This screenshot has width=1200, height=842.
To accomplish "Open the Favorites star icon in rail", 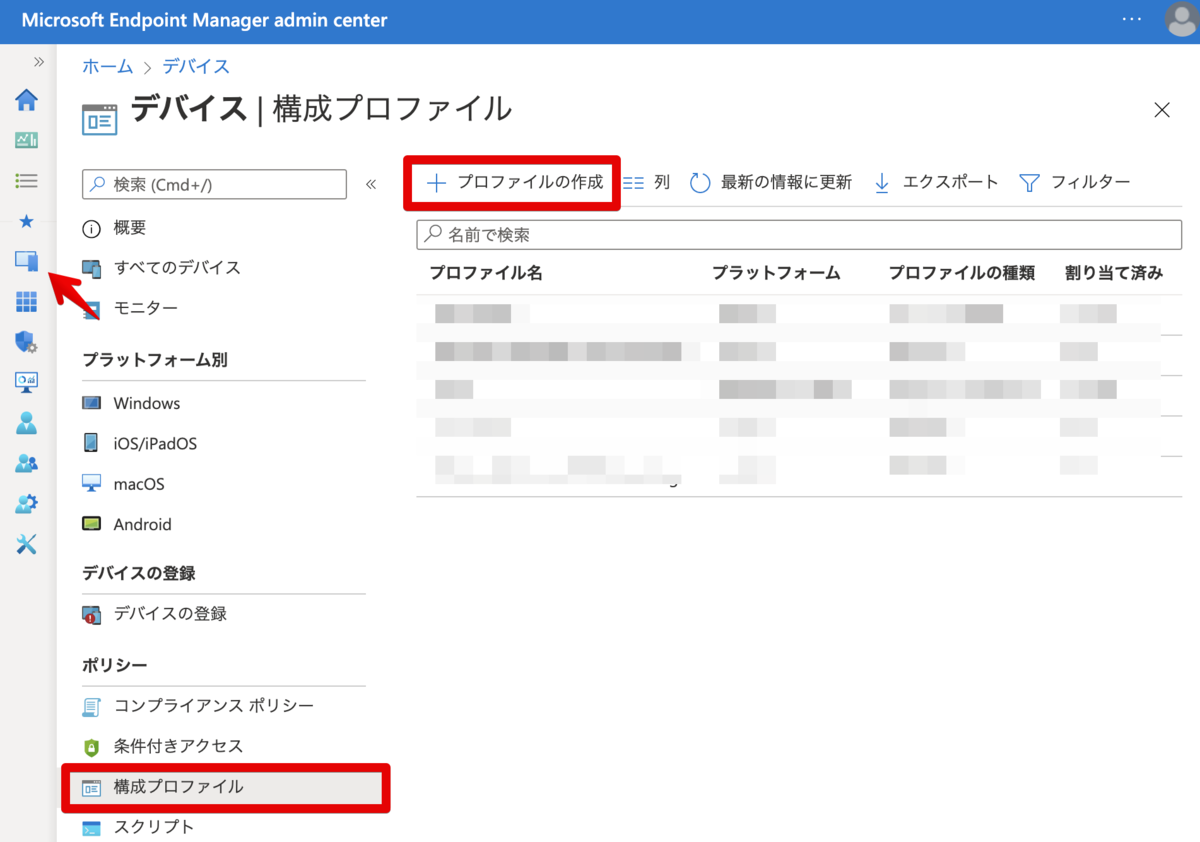I will (x=27, y=221).
